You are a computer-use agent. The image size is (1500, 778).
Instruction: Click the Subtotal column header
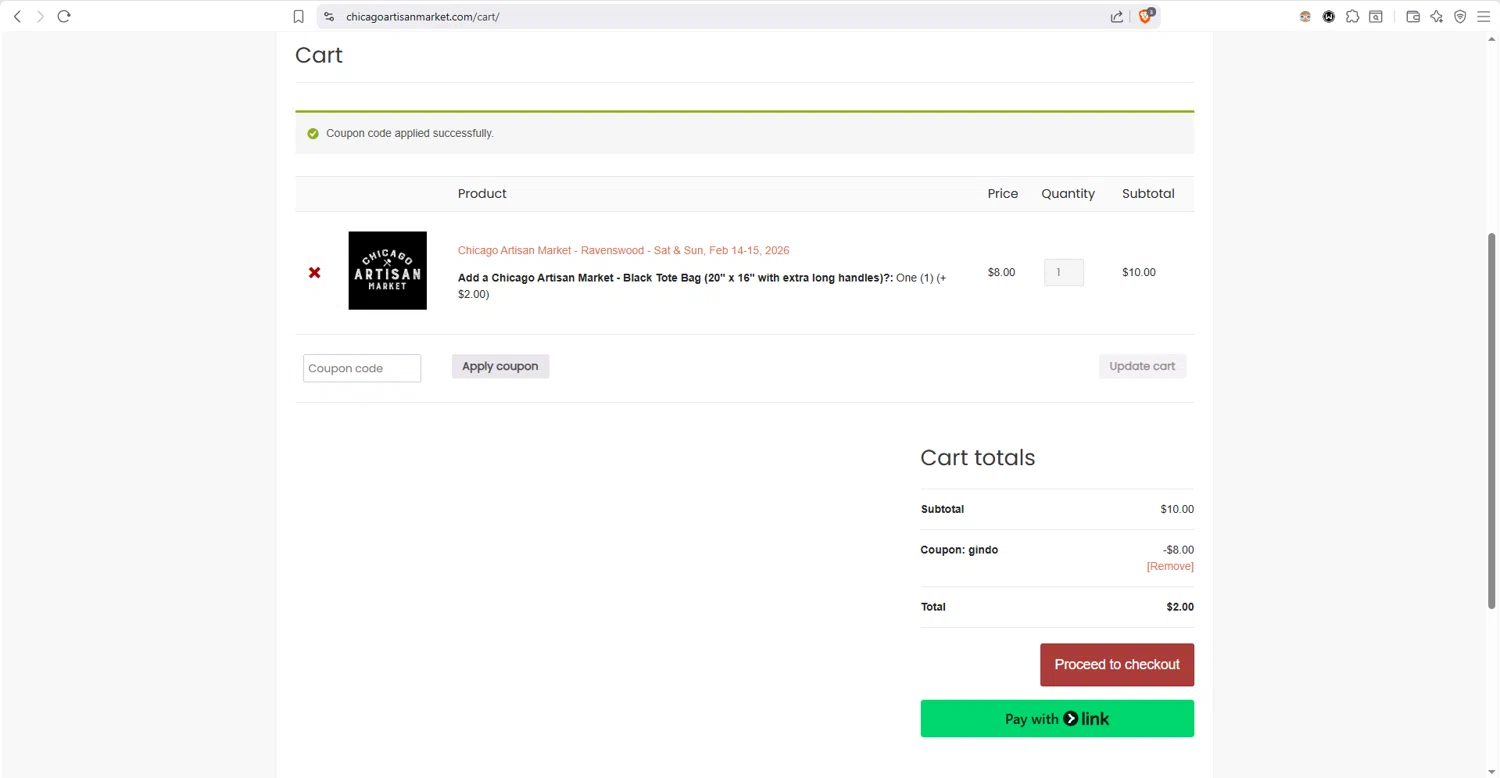[x=1148, y=193]
